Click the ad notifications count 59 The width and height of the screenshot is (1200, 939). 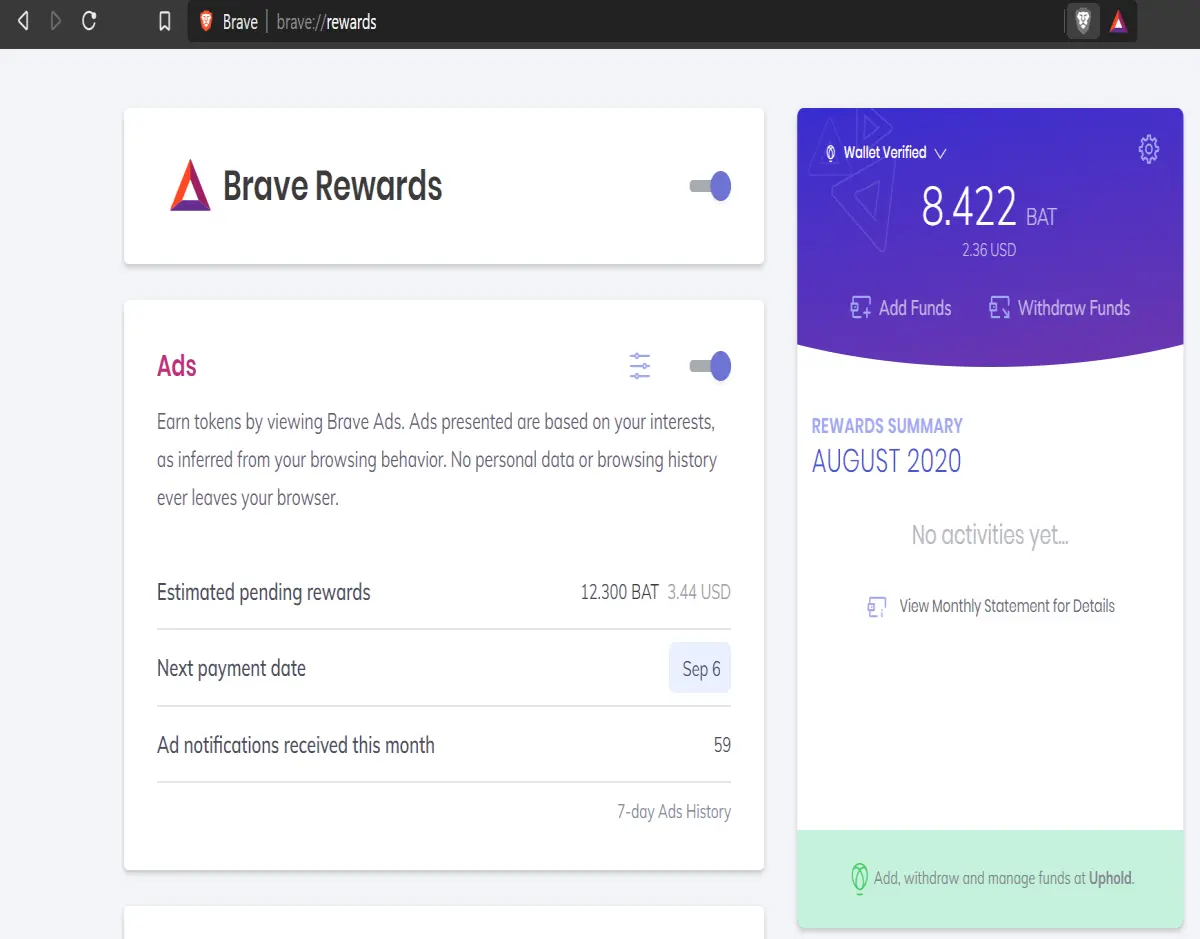(x=722, y=745)
